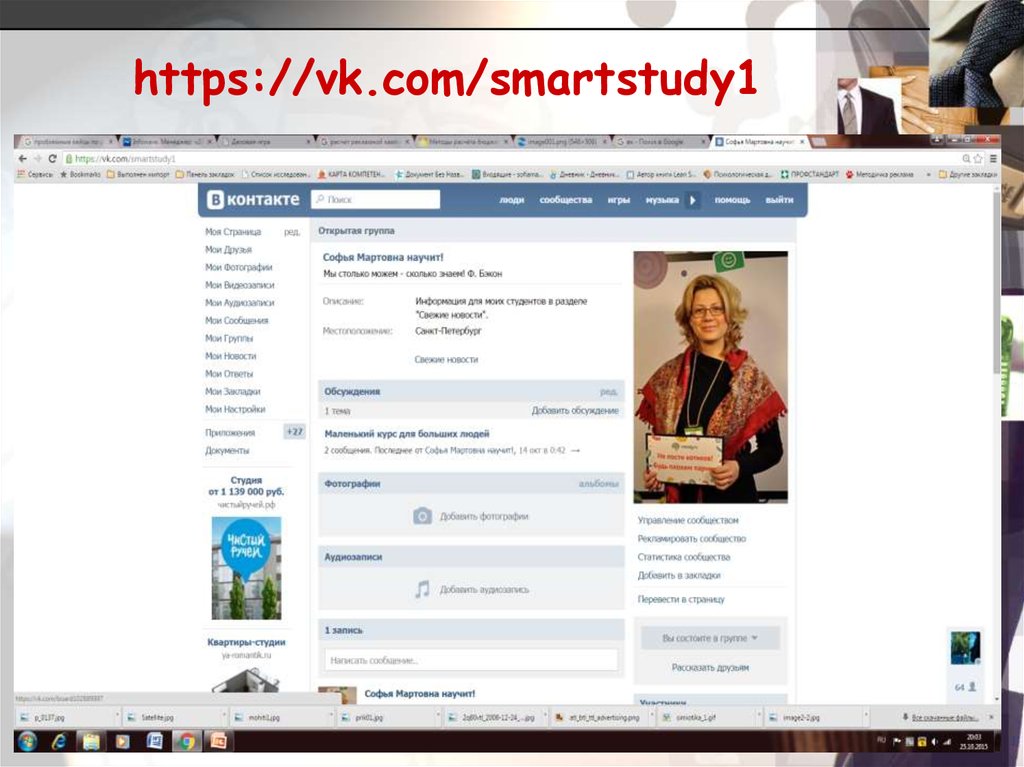Image resolution: width=1024 pixels, height=767 pixels.
Task: Click the Chrome back arrow
Action: [23, 159]
